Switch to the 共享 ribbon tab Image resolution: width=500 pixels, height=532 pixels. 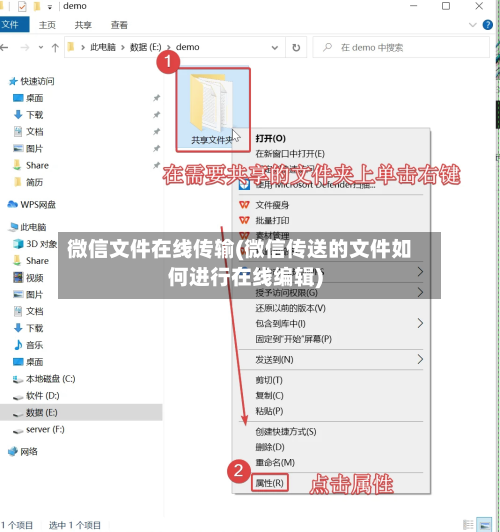tap(83, 25)
